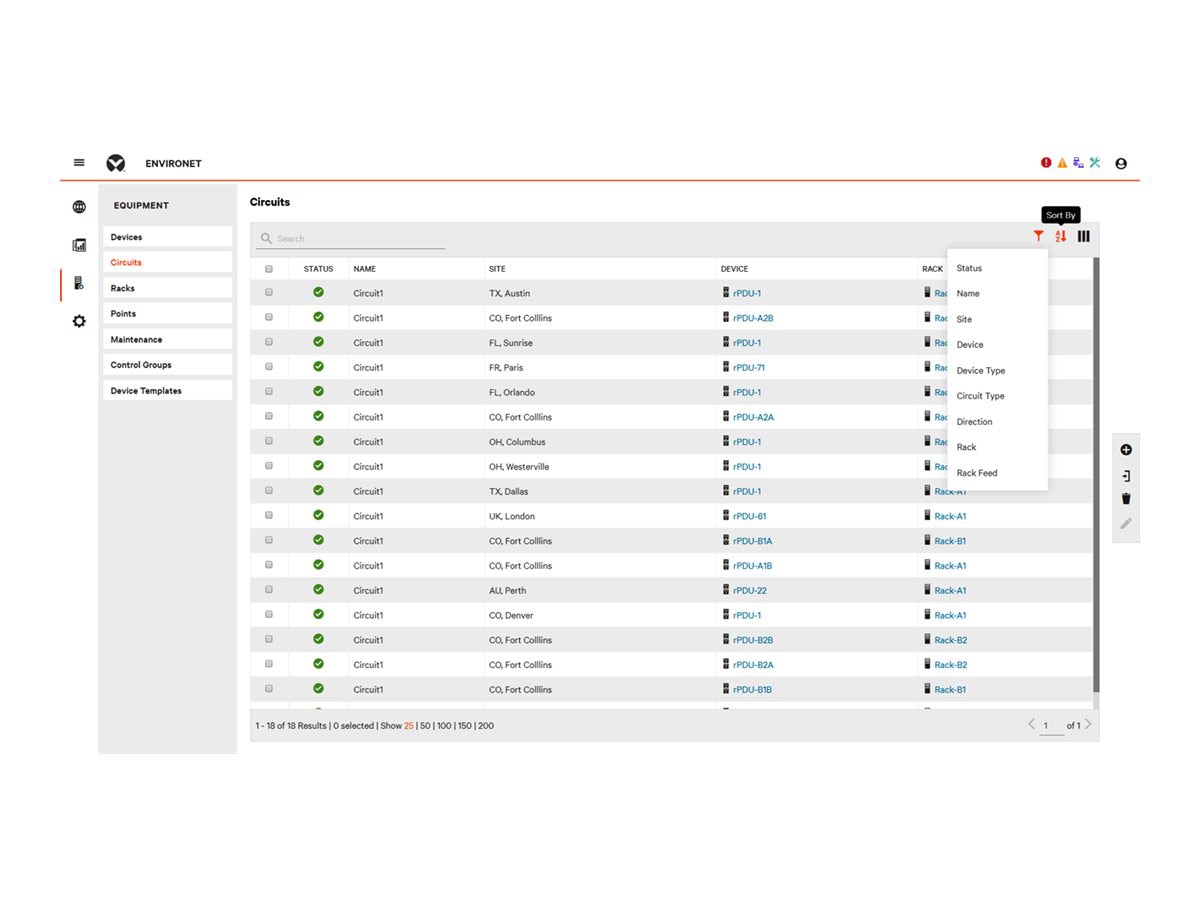
Task: Click the dashboard sidebar icon
Action: click(79, 244)
